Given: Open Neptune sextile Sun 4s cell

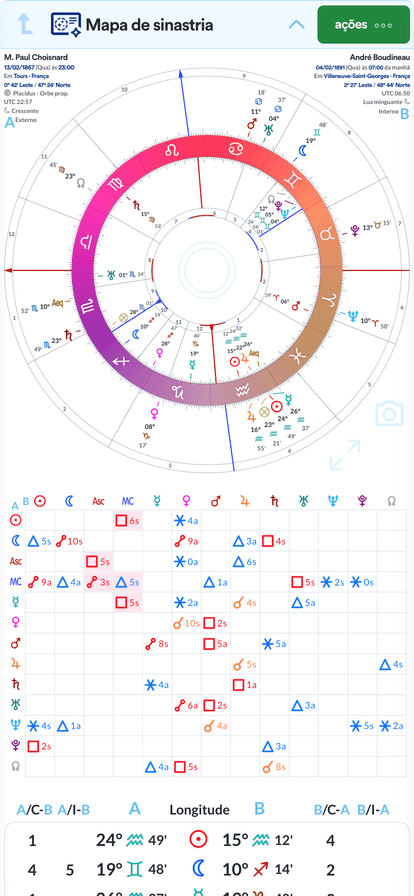Looking at the screenshot, I should point(40,726).
